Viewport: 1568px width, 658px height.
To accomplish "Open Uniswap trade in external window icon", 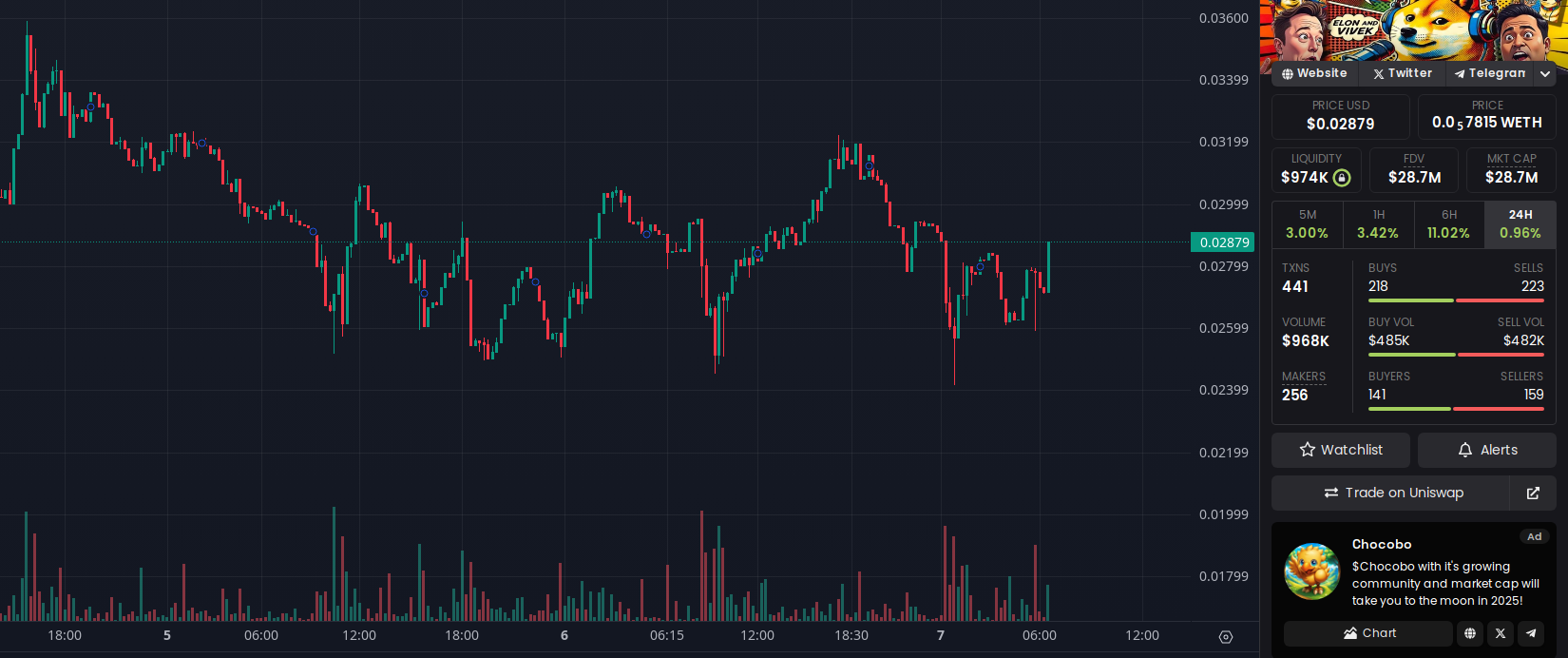I will tap(1533, 493).
